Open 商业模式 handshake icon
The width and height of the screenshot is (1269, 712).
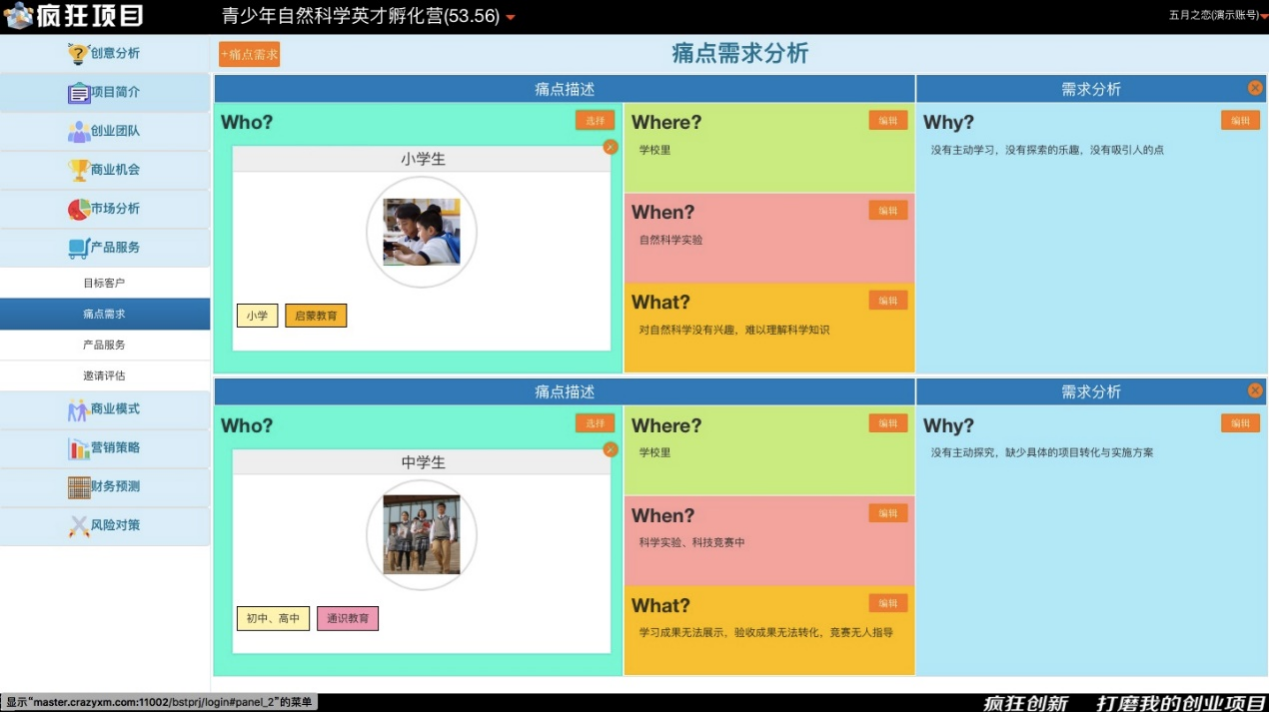[78, 410]
